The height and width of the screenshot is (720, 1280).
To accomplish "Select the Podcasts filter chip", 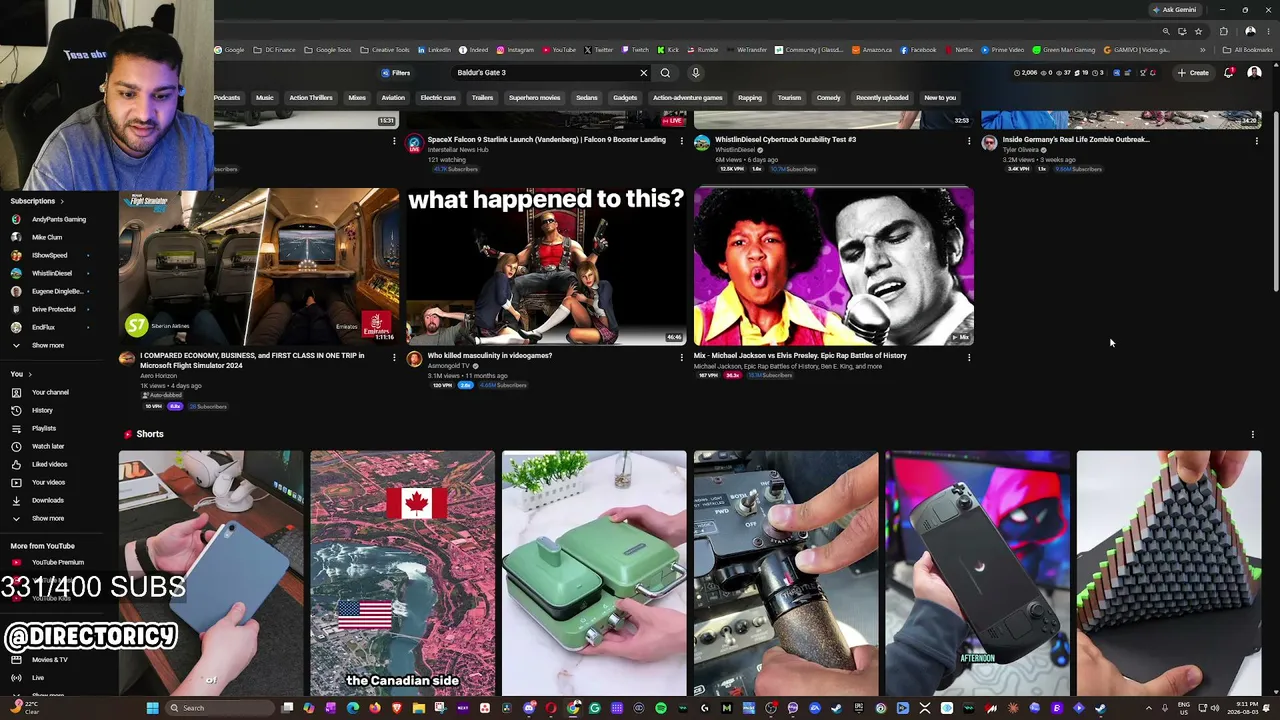I will click(x=227, y=98).
